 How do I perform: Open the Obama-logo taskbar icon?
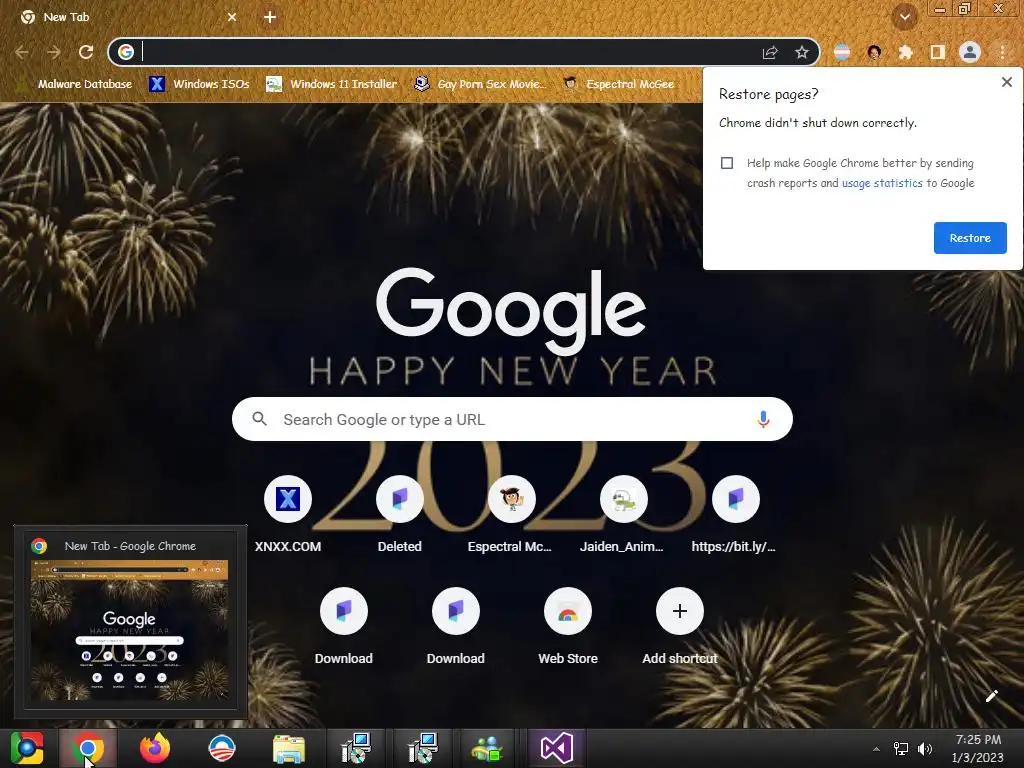(x=221, y=748)
